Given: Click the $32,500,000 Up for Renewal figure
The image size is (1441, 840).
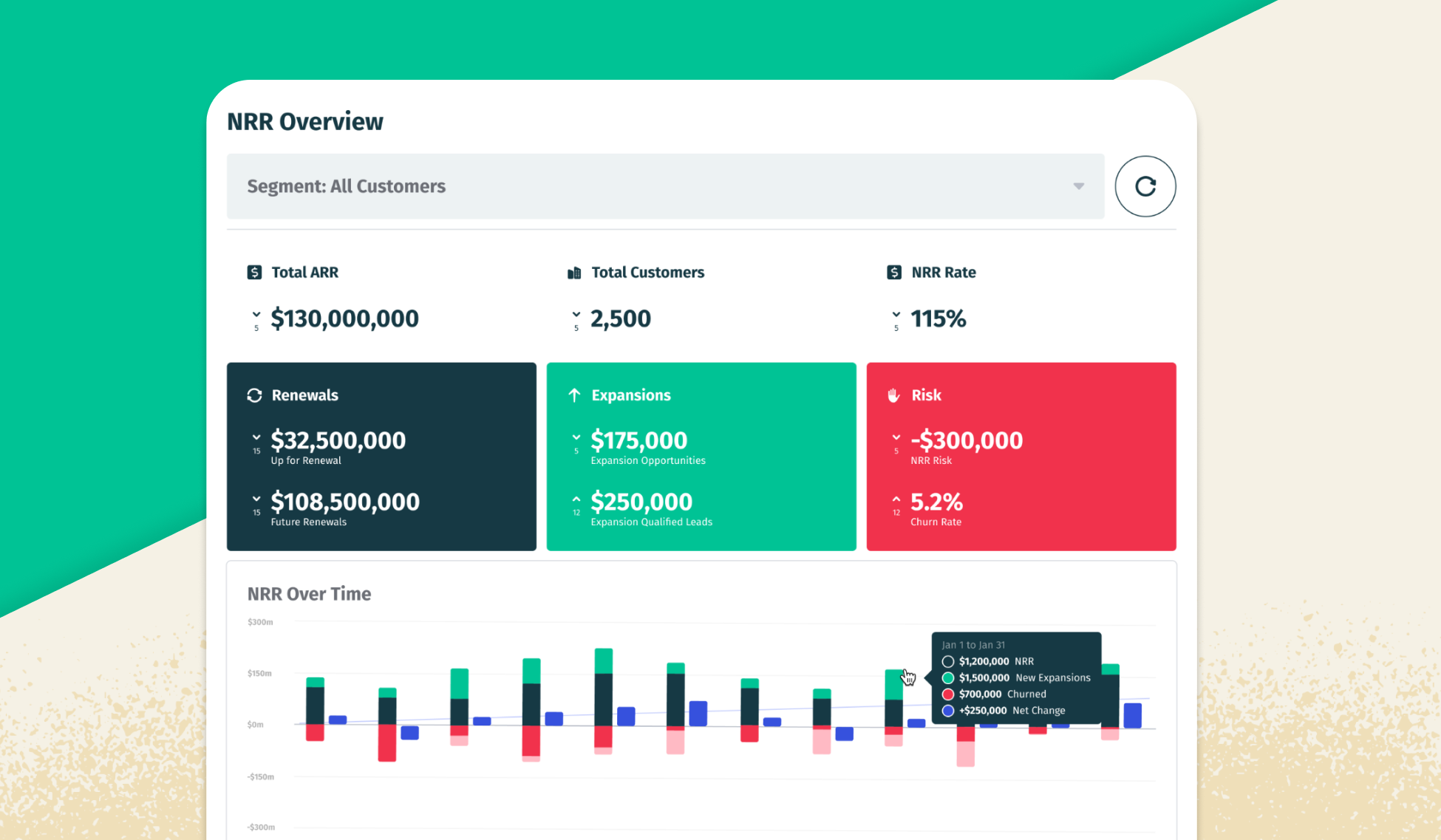Looking at the screenshot, I should [x=338, y=440].
